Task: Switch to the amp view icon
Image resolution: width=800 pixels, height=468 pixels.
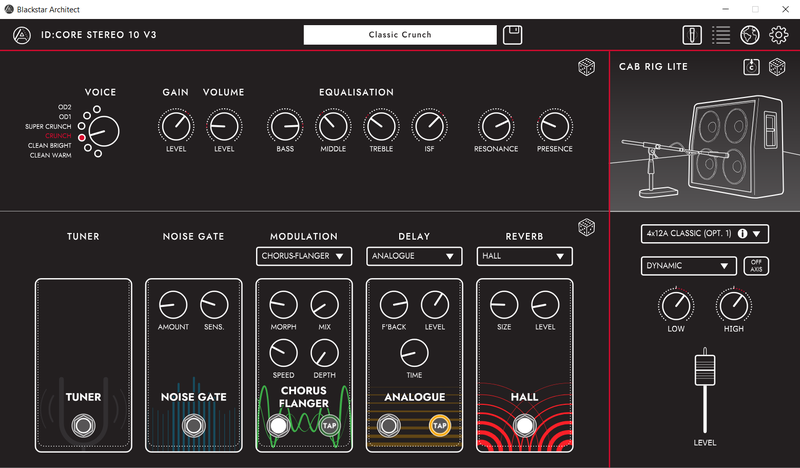Action: pos(691,35)
